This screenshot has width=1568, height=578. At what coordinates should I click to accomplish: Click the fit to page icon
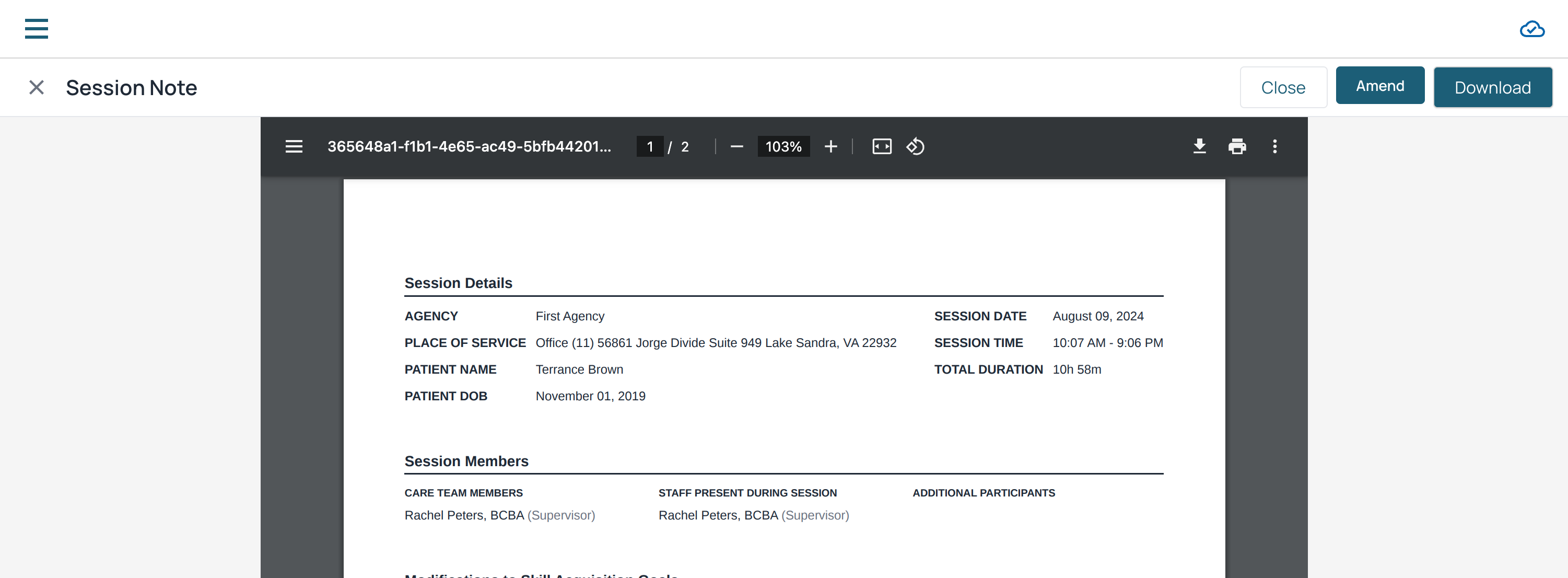[882, 146]
